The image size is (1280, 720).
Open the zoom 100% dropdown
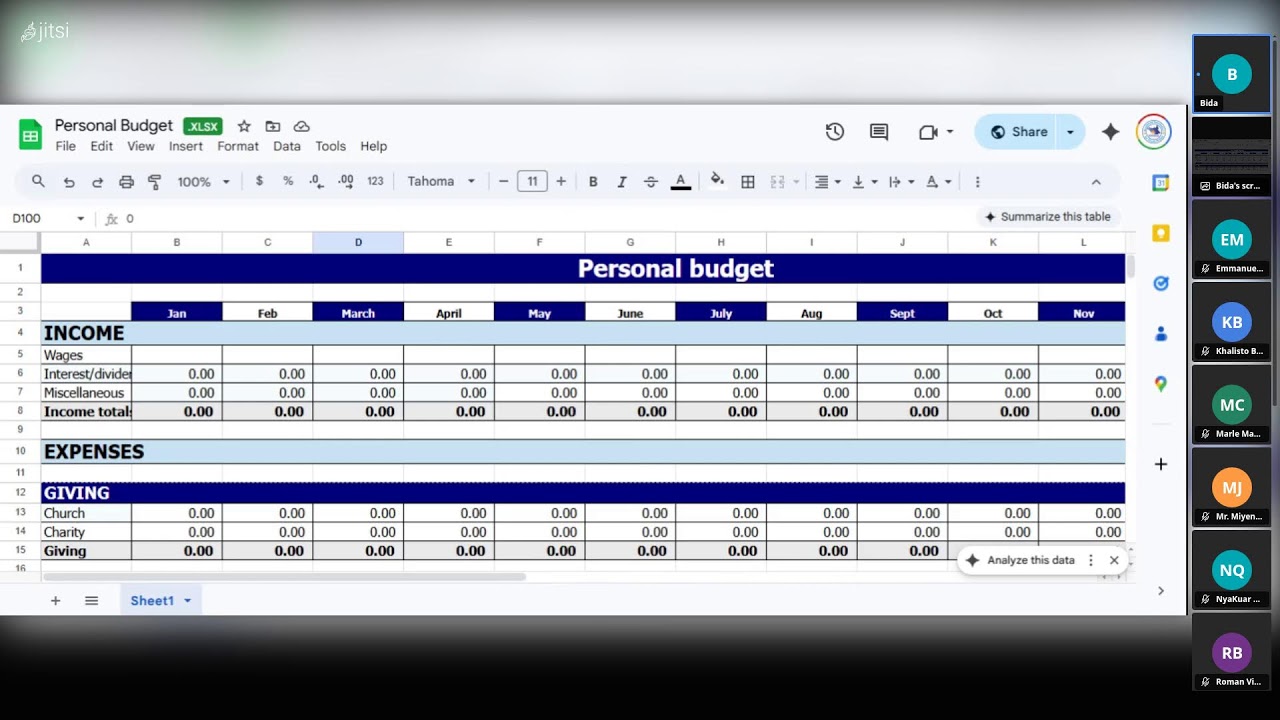tap(203, 182)
